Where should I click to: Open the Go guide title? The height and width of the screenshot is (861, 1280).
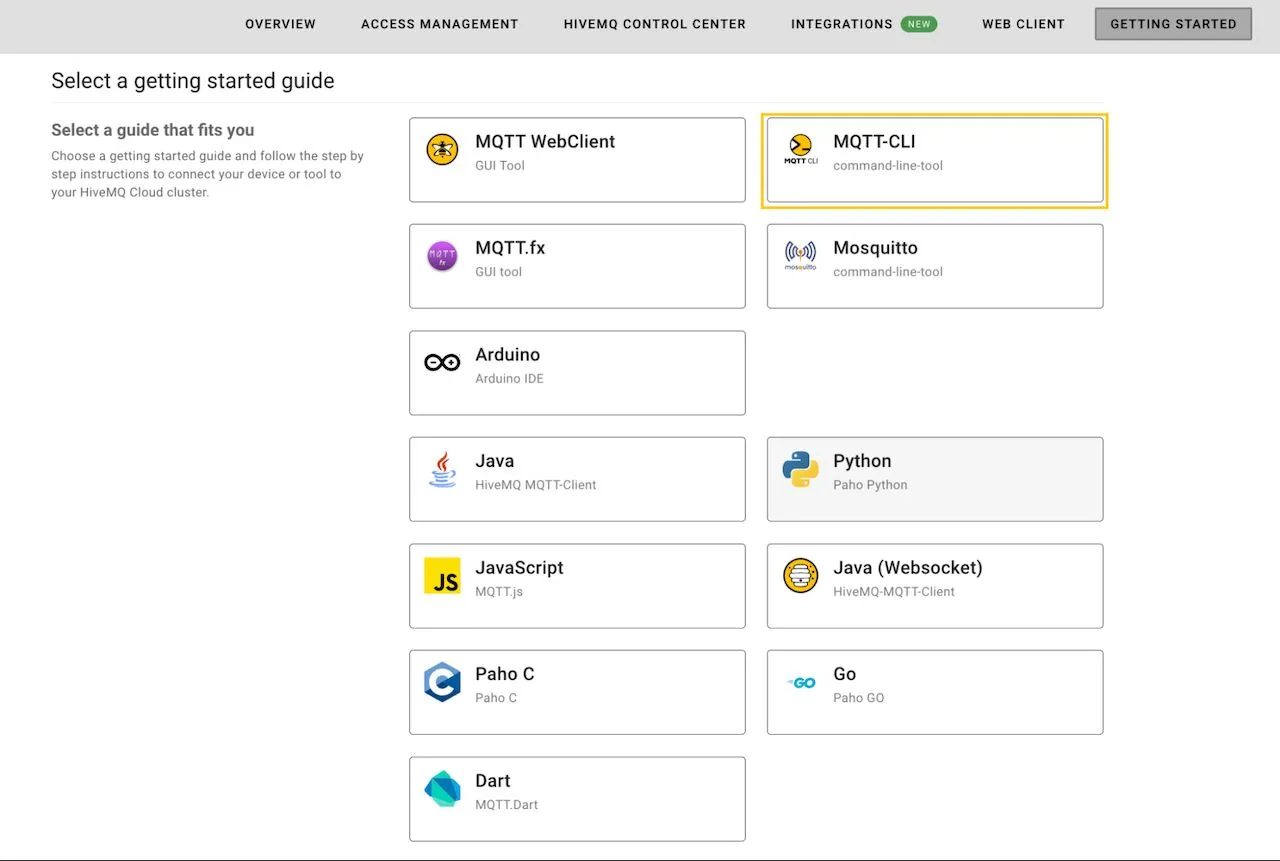[844, 674]
